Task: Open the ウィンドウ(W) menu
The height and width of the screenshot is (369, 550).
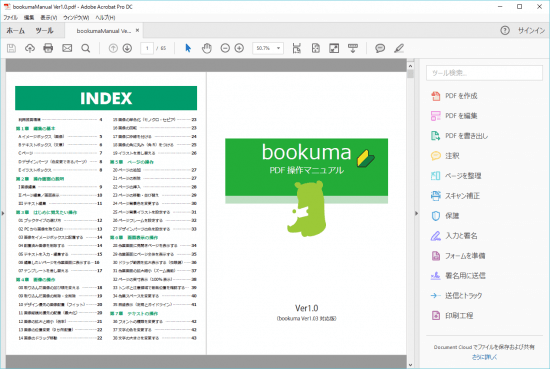Action: tap(76, 18)
